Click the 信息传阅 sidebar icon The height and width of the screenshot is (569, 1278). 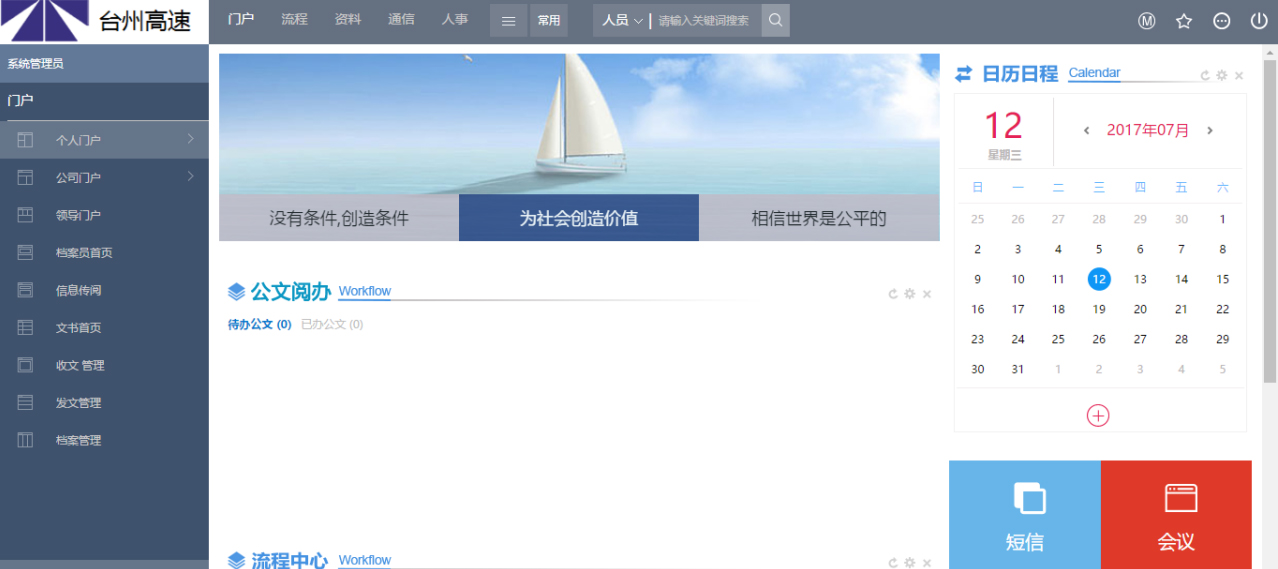click(x=26, y=290)
